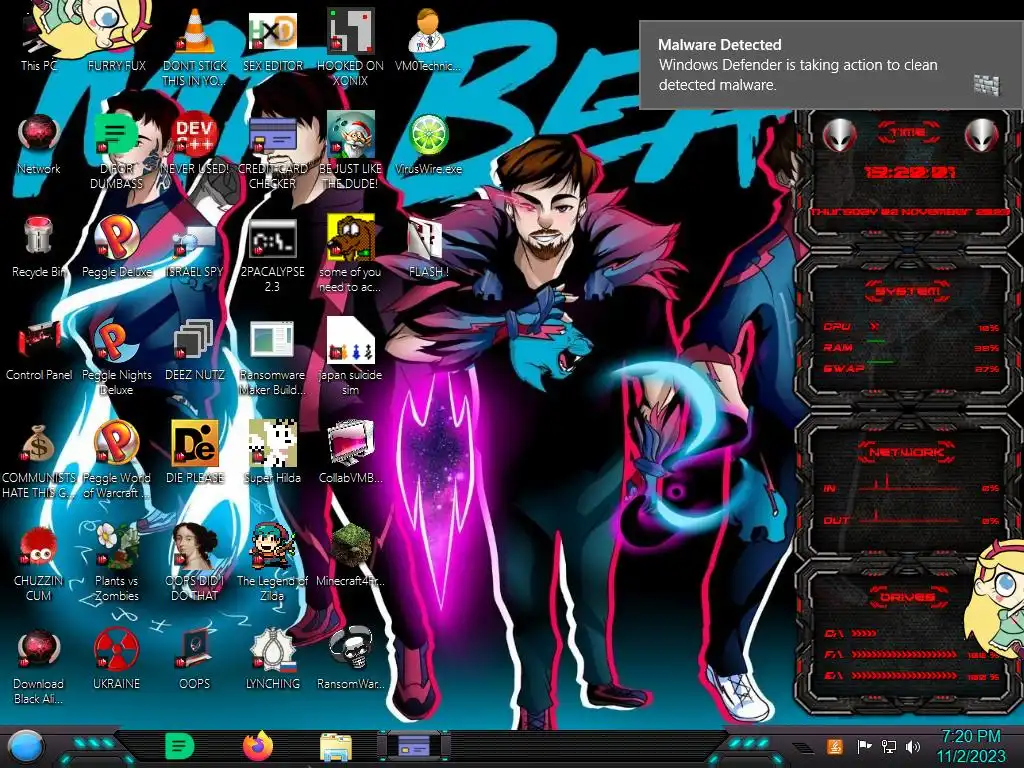Open the red fuzzy CHUZZIN CUM icon
Image resolution: width=1024 pixels, height=768 pixels.
[x=39, y=564]
